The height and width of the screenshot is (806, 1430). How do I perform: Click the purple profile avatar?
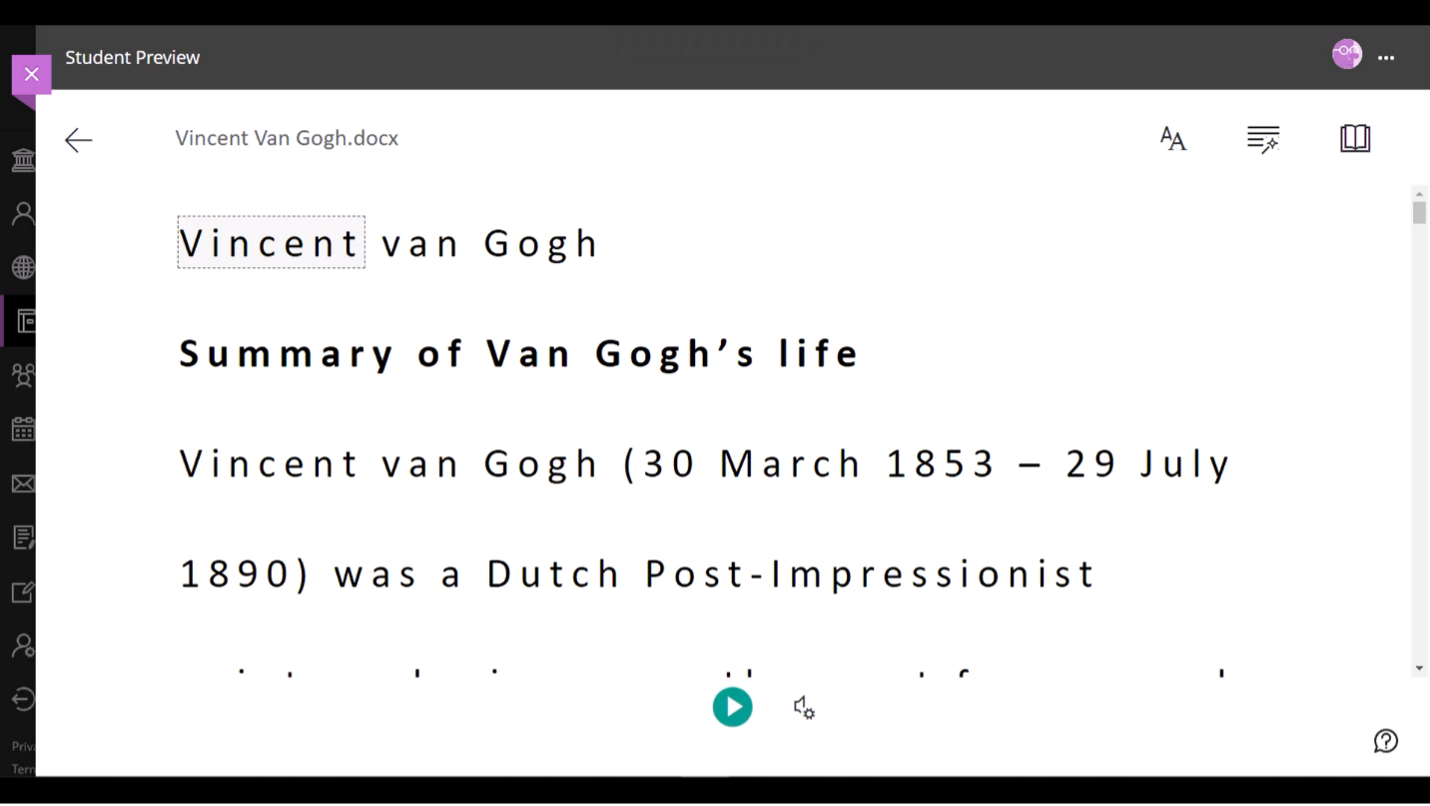1346,54
